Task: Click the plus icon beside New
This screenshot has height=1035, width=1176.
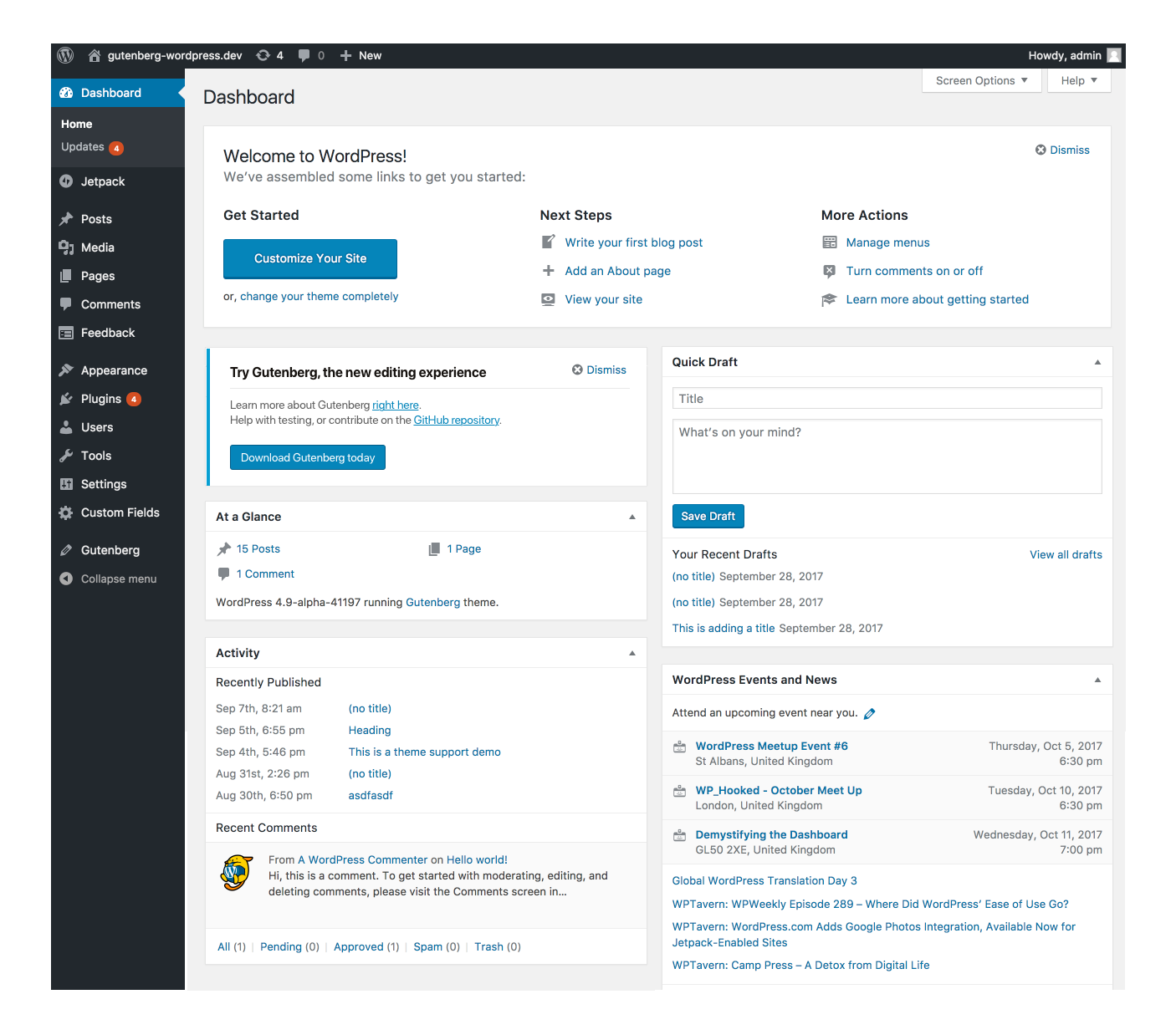Action: [x=345, y=56]
